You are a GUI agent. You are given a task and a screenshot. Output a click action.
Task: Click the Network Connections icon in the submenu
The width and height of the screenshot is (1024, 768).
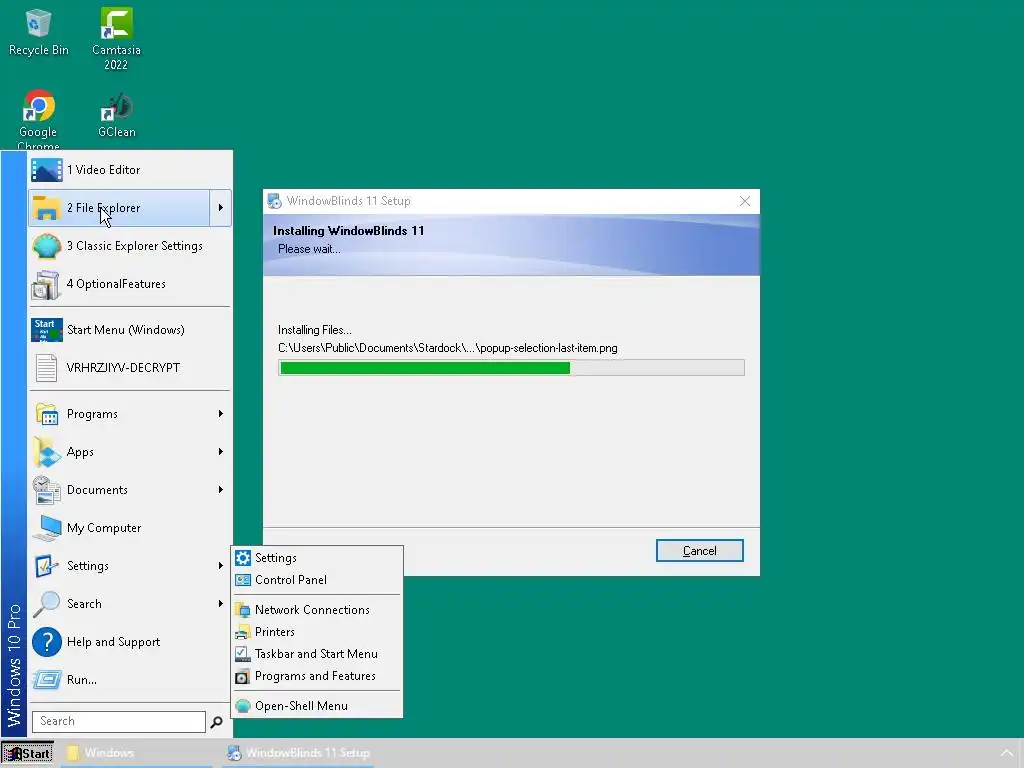[x=243, y=610]
